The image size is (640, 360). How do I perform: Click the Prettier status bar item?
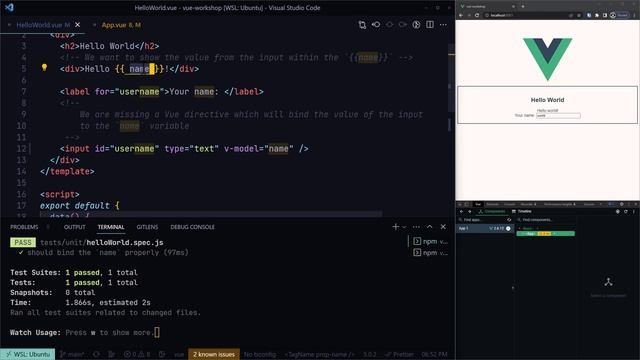[399, 354]
